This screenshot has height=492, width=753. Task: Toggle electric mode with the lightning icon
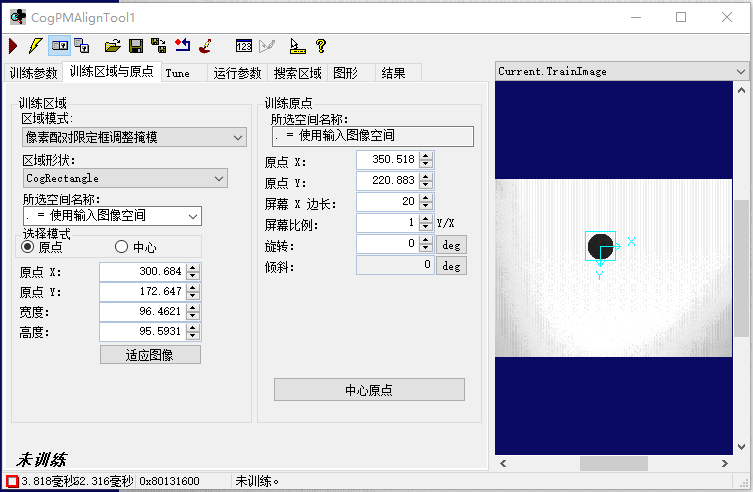[35, 46]
